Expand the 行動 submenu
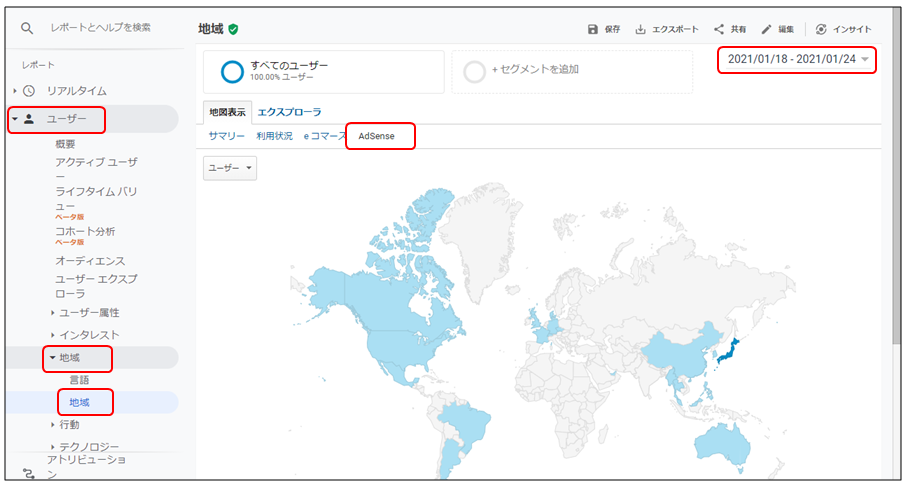Viewport: 908px width, 485px height. point(53,425)
